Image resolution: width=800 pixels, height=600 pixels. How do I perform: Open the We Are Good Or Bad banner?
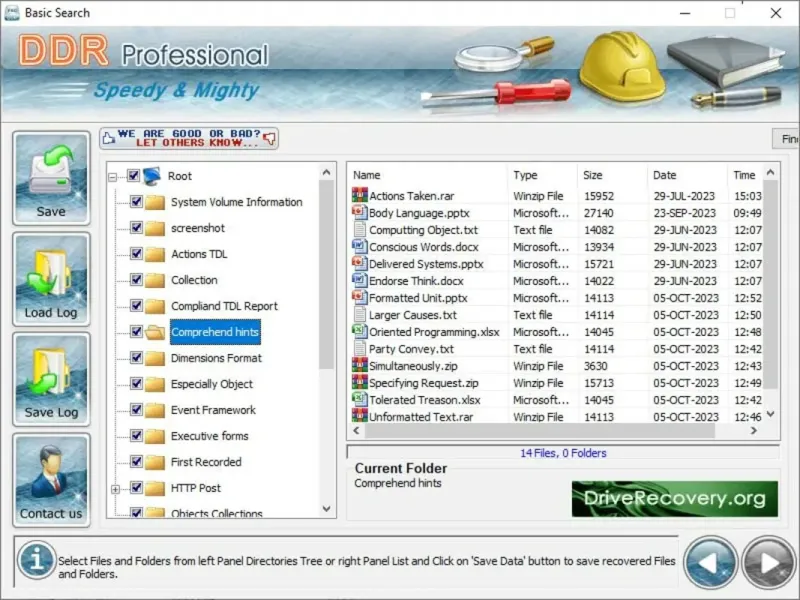click(x=189, y=138)
